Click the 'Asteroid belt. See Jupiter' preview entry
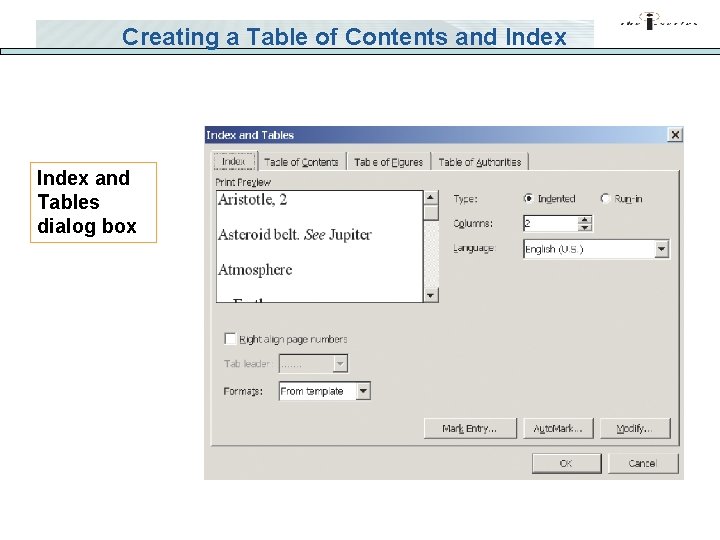 click(x=295, y=235)
